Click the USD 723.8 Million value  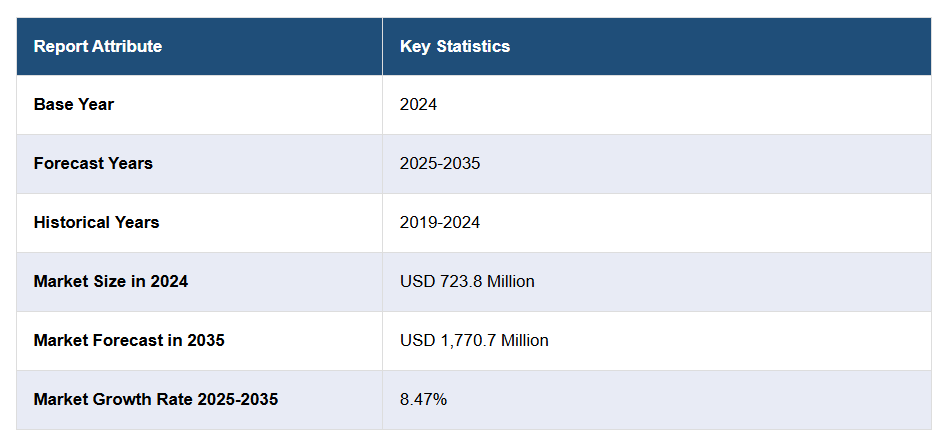pos(467,281)
